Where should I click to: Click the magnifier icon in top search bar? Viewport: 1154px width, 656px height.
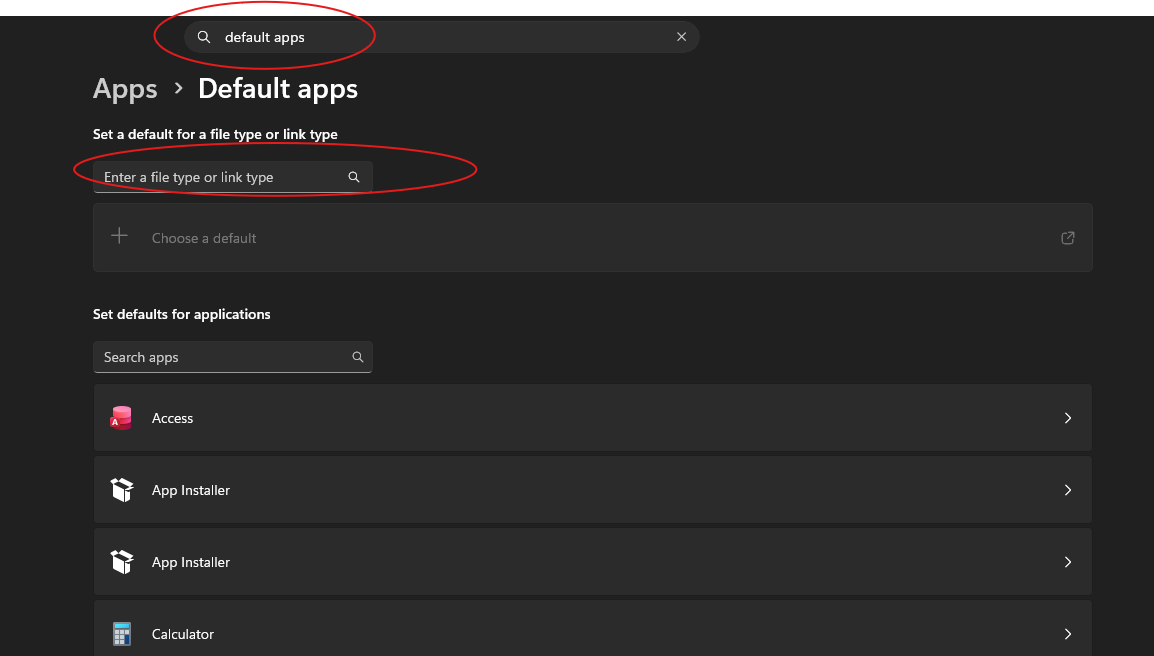pos(204,37)
